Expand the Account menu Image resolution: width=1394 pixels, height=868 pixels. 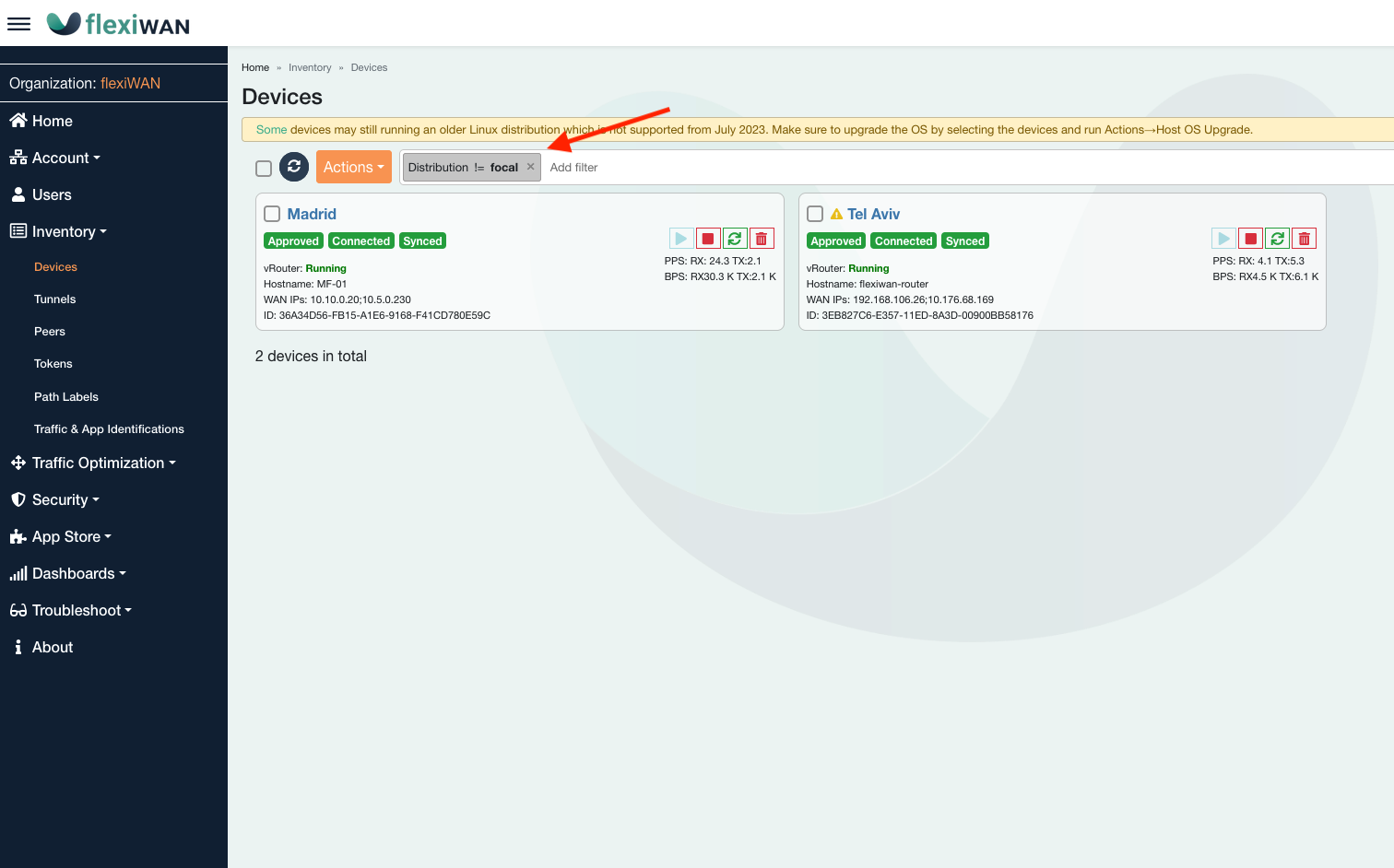pos(55,158)
